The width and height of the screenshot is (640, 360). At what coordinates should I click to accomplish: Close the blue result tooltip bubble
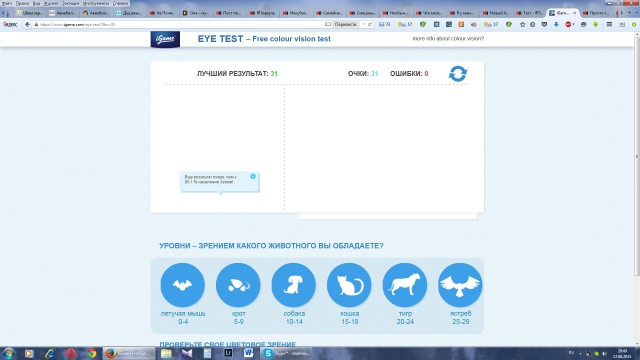(x=253, y=176)
